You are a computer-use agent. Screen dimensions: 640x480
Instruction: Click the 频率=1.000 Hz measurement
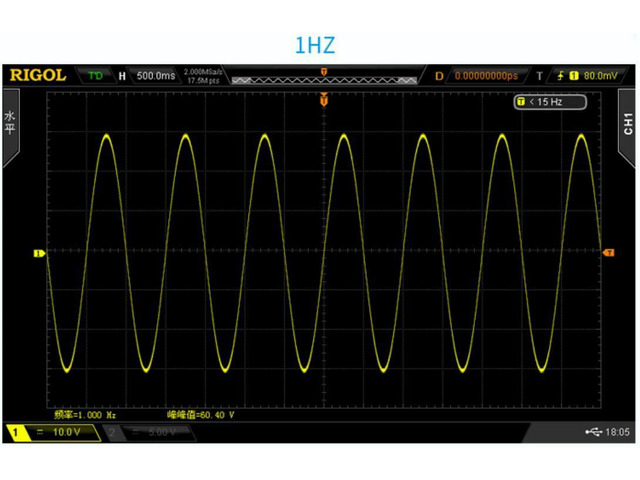click(85, 415)
